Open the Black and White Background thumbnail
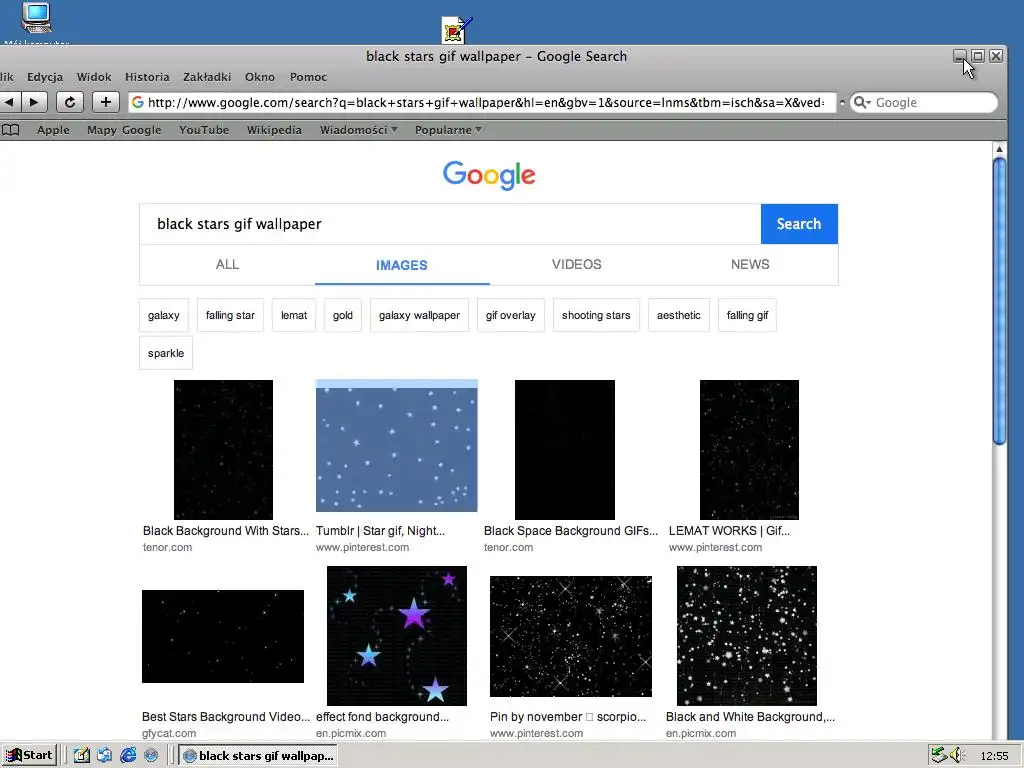 (x=746, y=636)
